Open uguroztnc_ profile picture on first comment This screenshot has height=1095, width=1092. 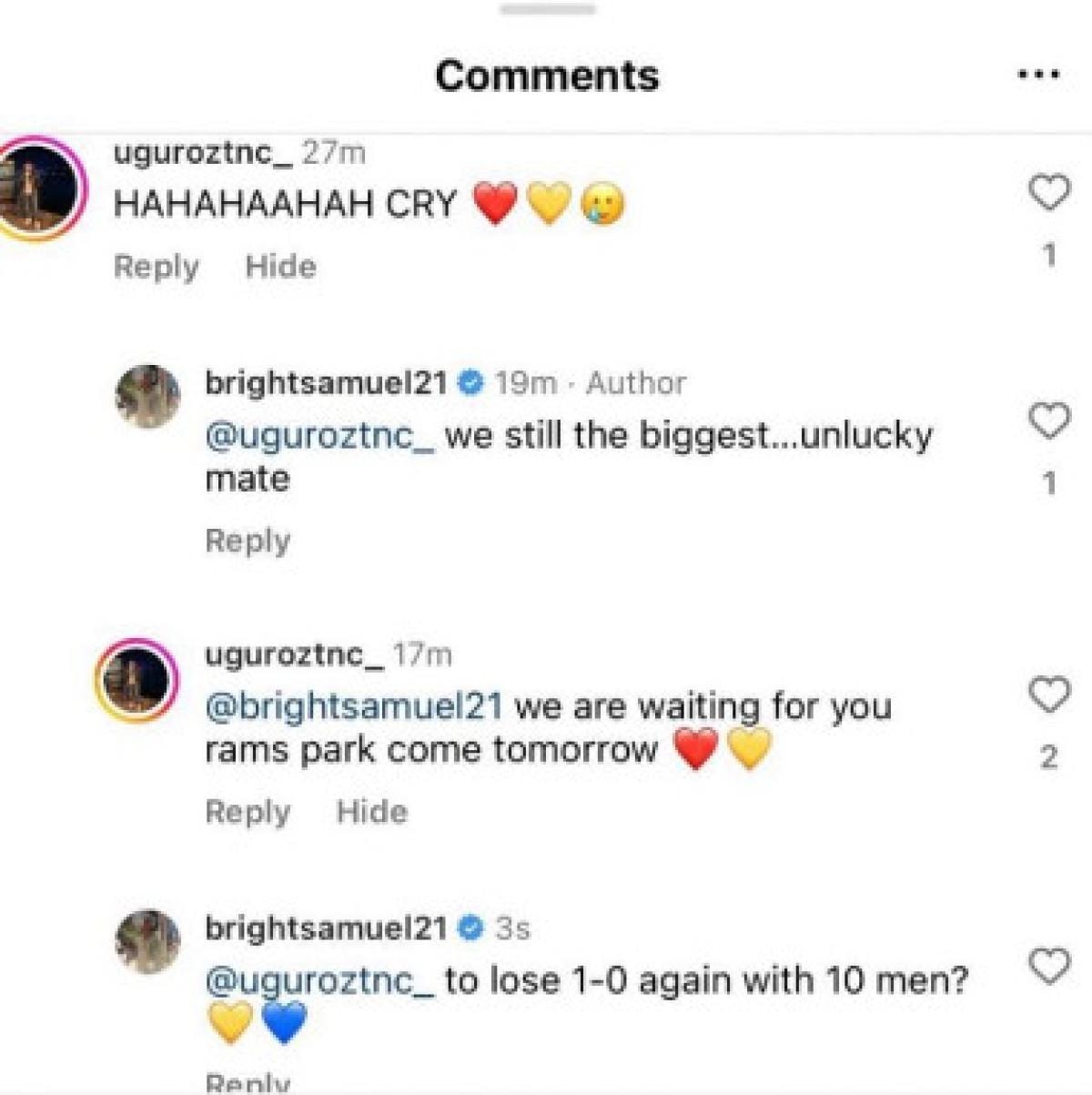click(35, 190)
